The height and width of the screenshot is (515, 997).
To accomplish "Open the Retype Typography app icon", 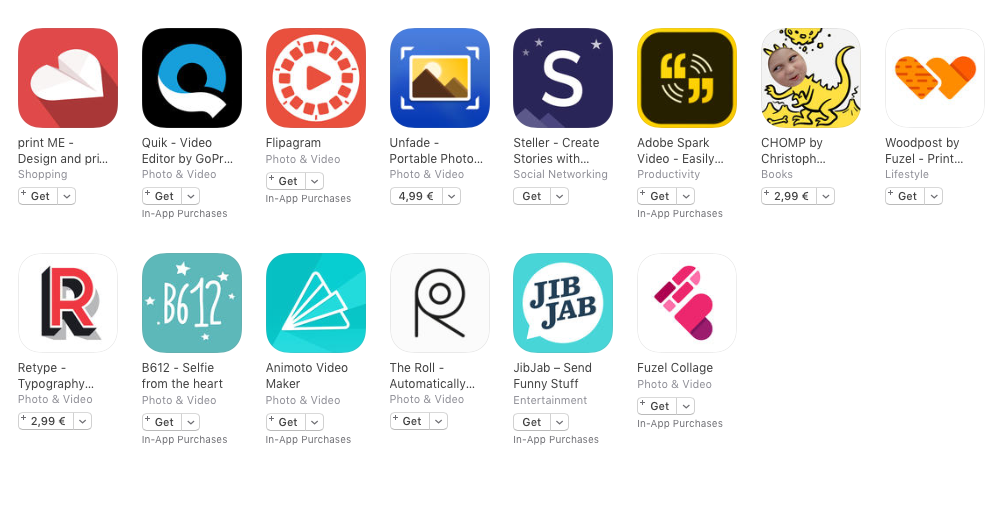I will coord(67,303).
